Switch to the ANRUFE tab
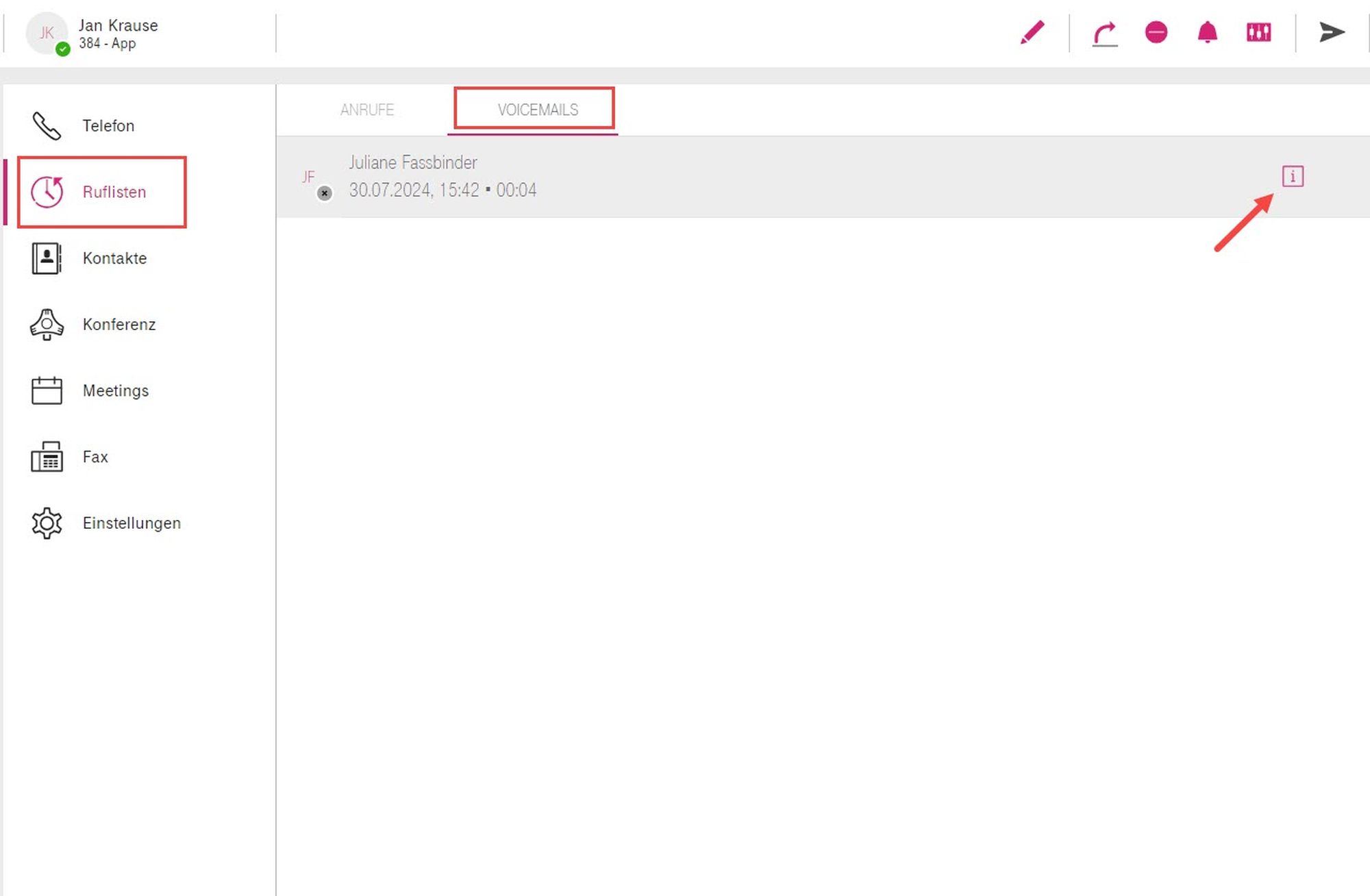 [367, 110]
